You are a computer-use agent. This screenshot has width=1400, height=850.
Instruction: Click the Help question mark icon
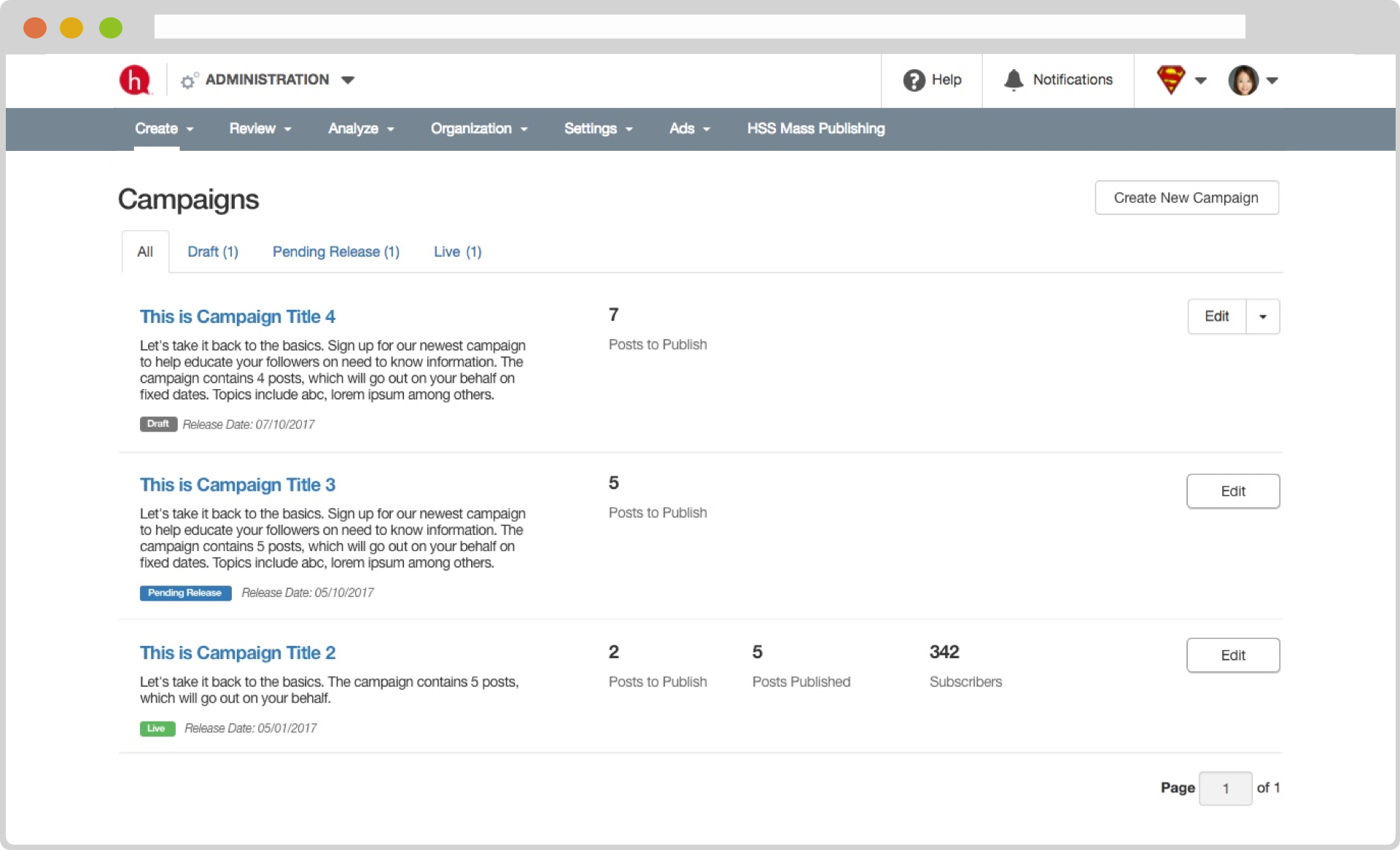point(914,80)
